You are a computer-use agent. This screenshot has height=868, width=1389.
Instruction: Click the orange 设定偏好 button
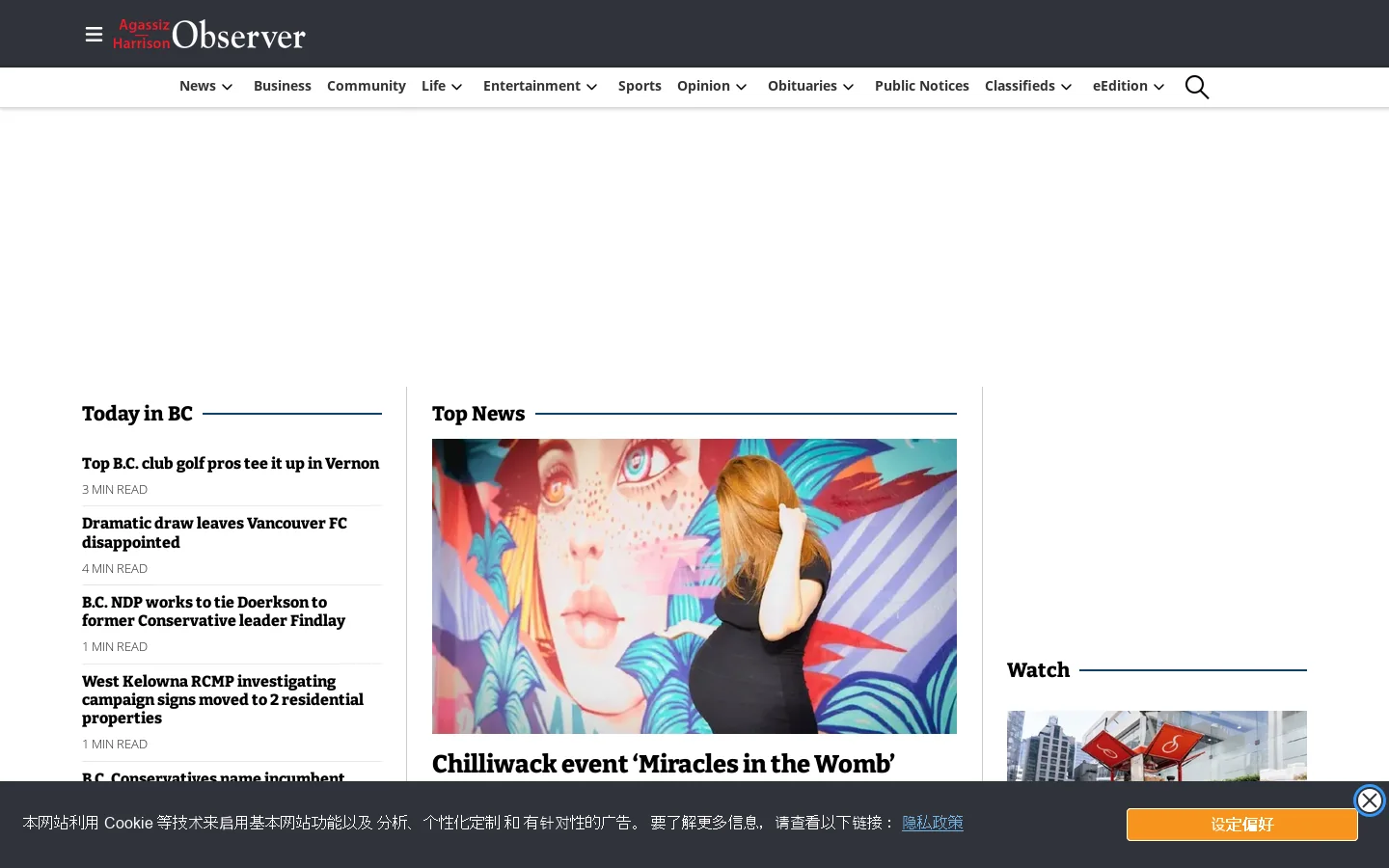click(1242, 825)
